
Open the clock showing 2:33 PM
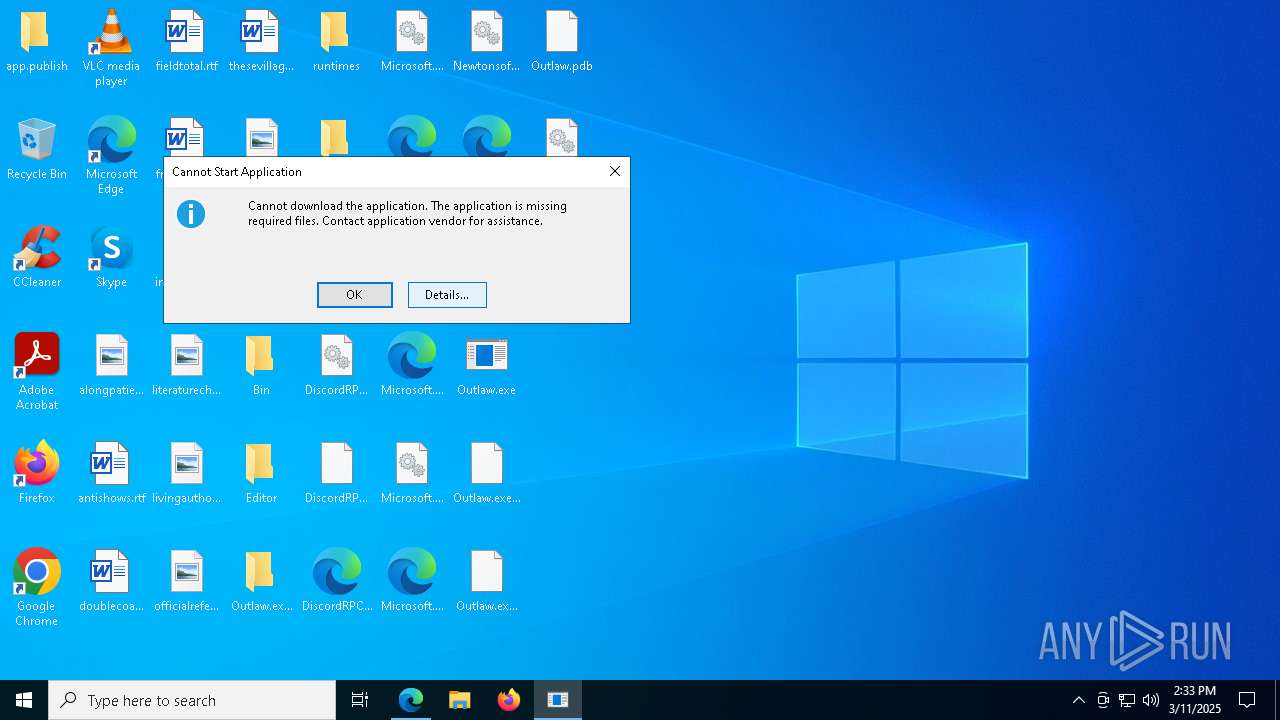pos(1195,700)
